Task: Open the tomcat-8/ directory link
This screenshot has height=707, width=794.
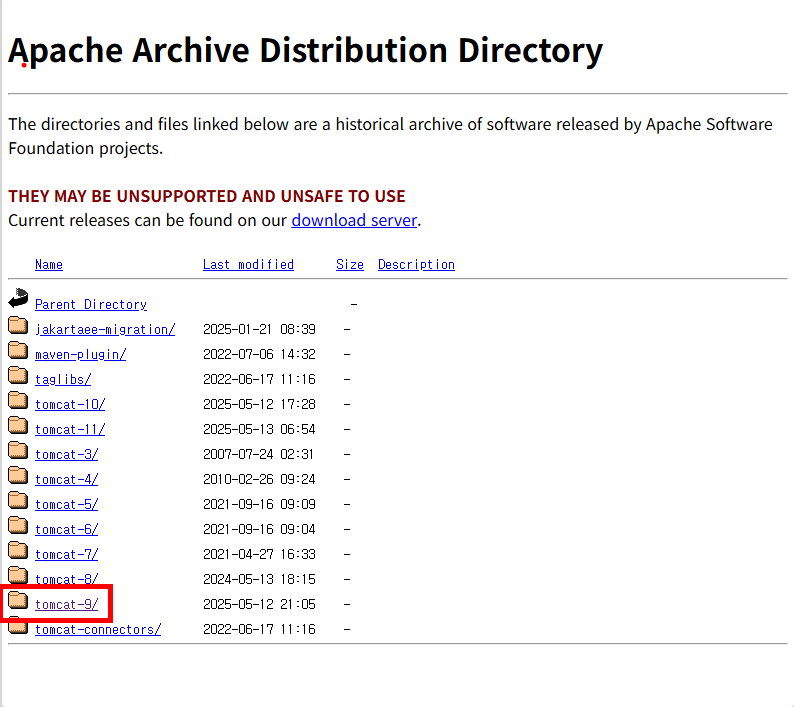Action: pyautogui.click(x=66, y=579)
